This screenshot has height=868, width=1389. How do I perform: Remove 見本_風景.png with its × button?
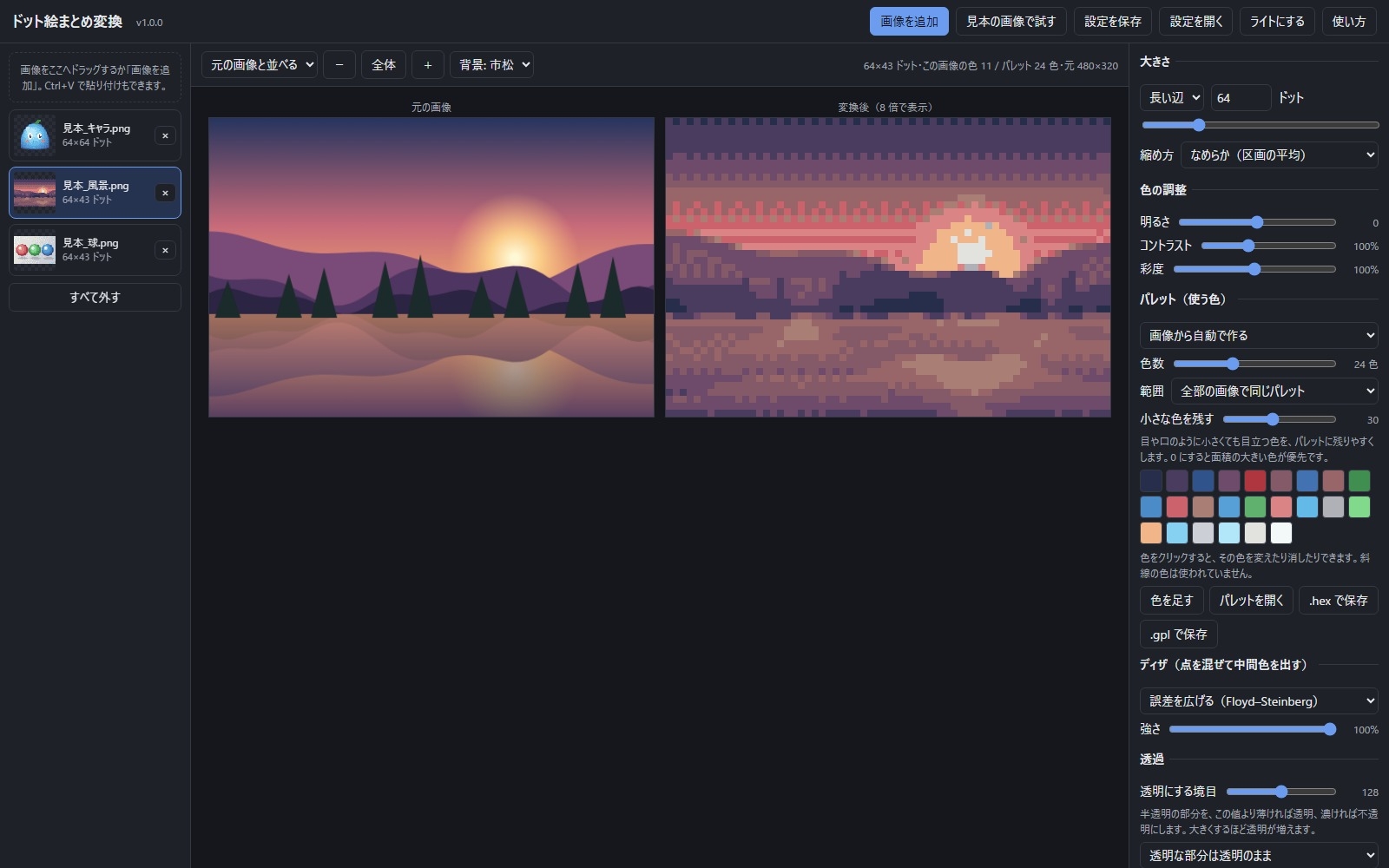(165, 193)
